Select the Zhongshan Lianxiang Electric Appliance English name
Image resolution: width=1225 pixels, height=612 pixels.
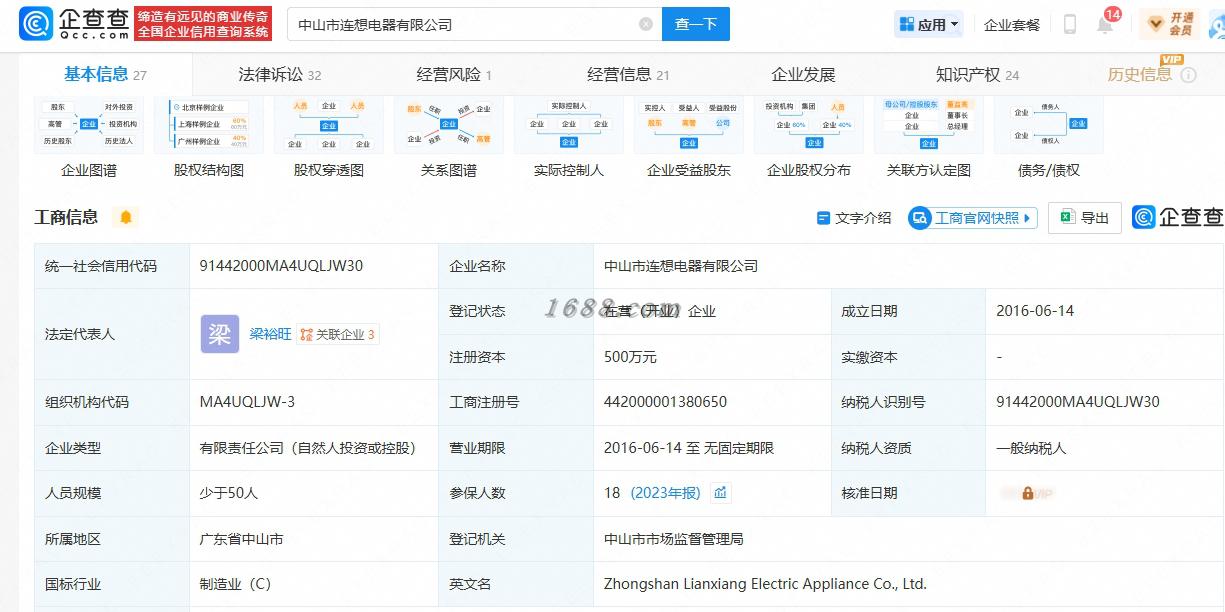click(765, 584)
